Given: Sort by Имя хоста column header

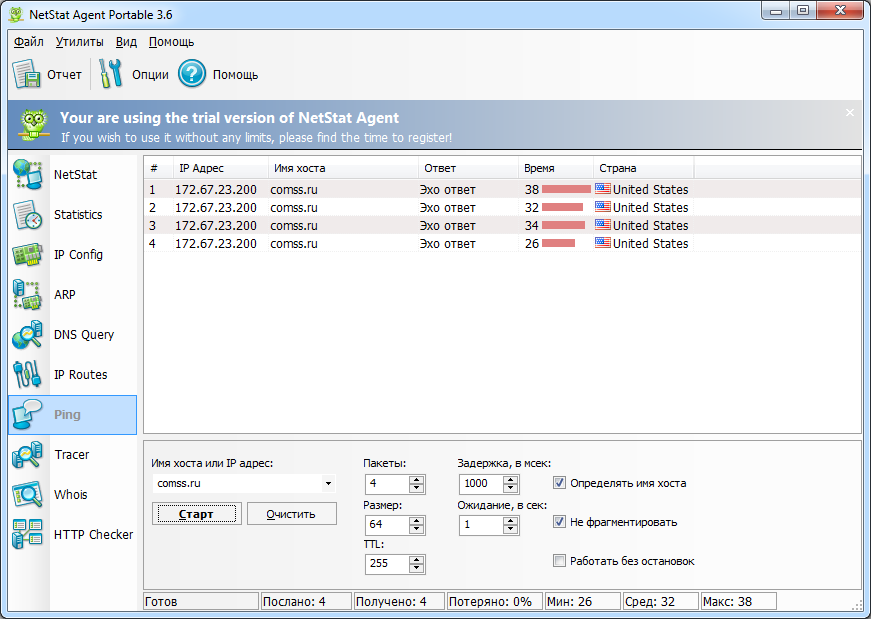Looking at the screenshot, I should pyautogui.click(x=343, y=168).
